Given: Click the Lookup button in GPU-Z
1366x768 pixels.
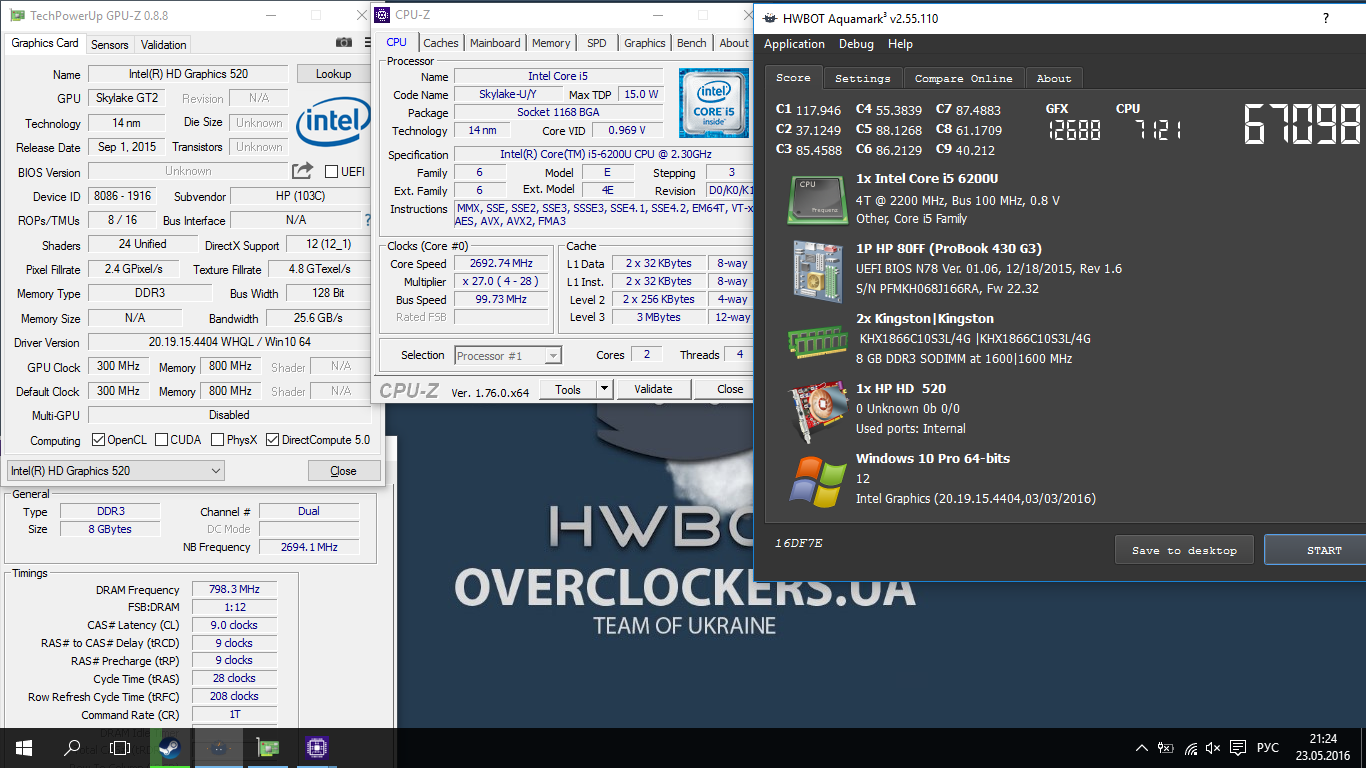Looking at the screenshot, I should (333, 74).
